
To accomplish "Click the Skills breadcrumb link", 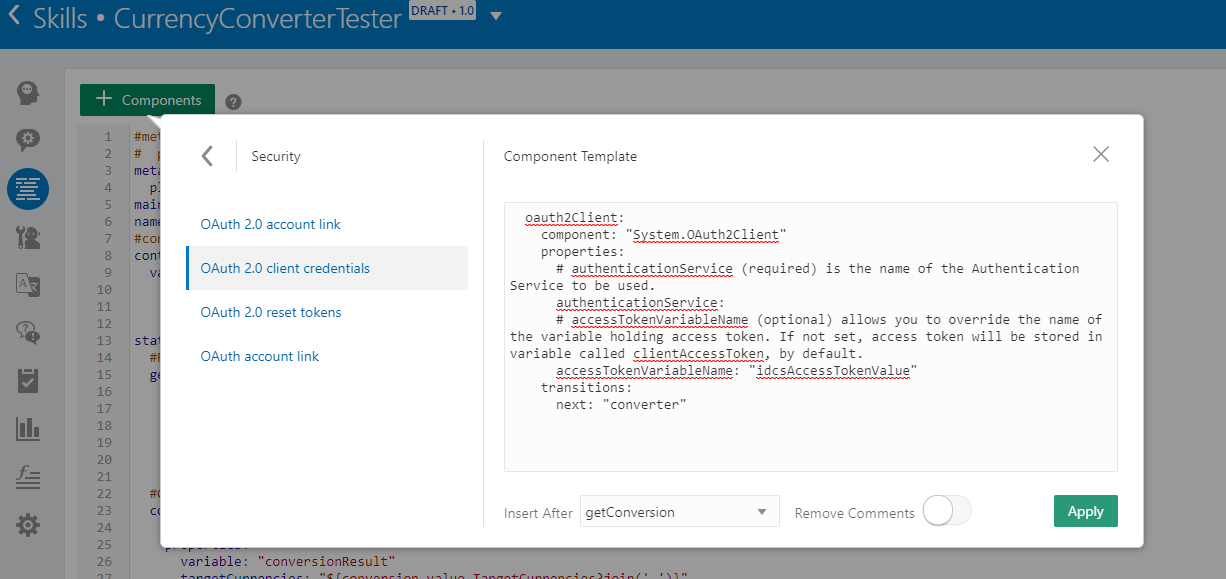I will coord(62,17).
